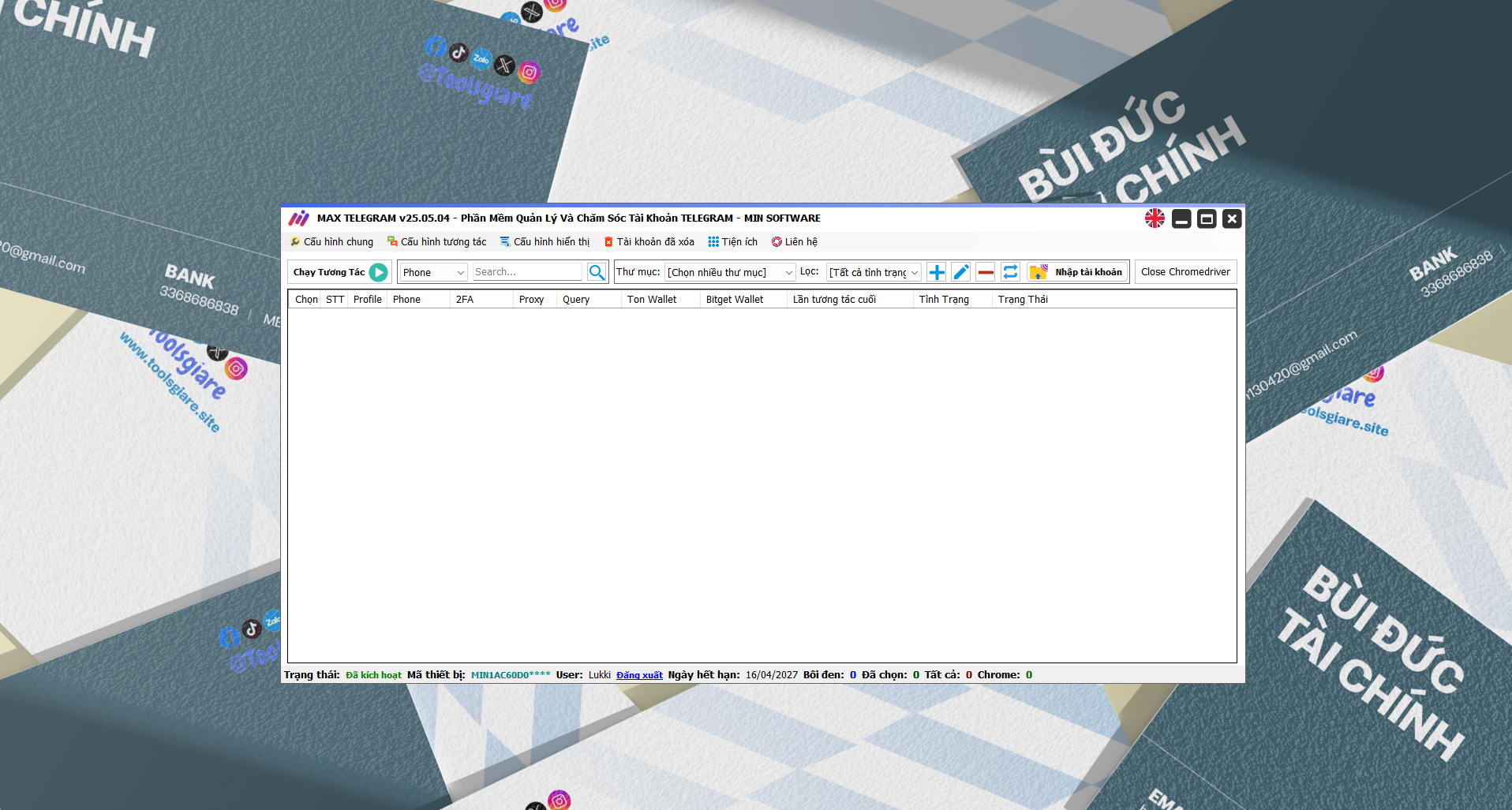Click into the Search input field
The width and height of the screenshot is (1512, 810).
[527, 272]
